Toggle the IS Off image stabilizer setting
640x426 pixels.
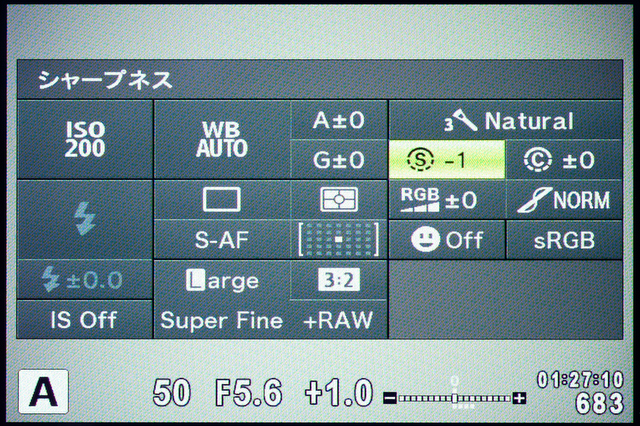tap(85, 320)
